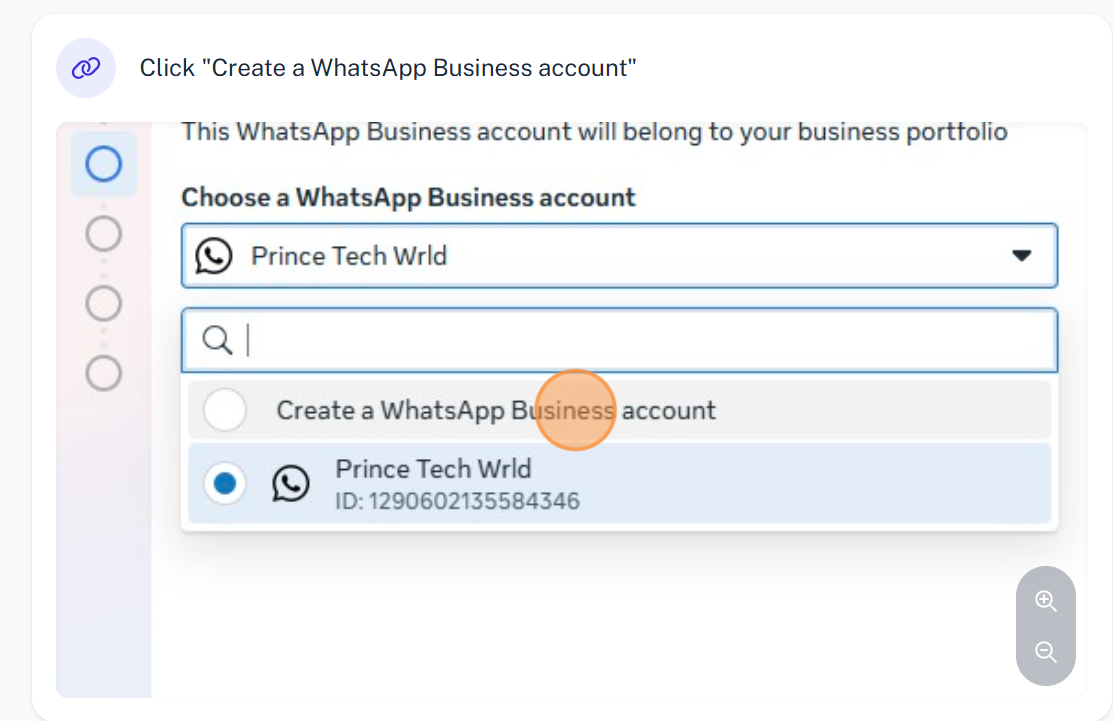Focus the account search text field

coord(640,341)
